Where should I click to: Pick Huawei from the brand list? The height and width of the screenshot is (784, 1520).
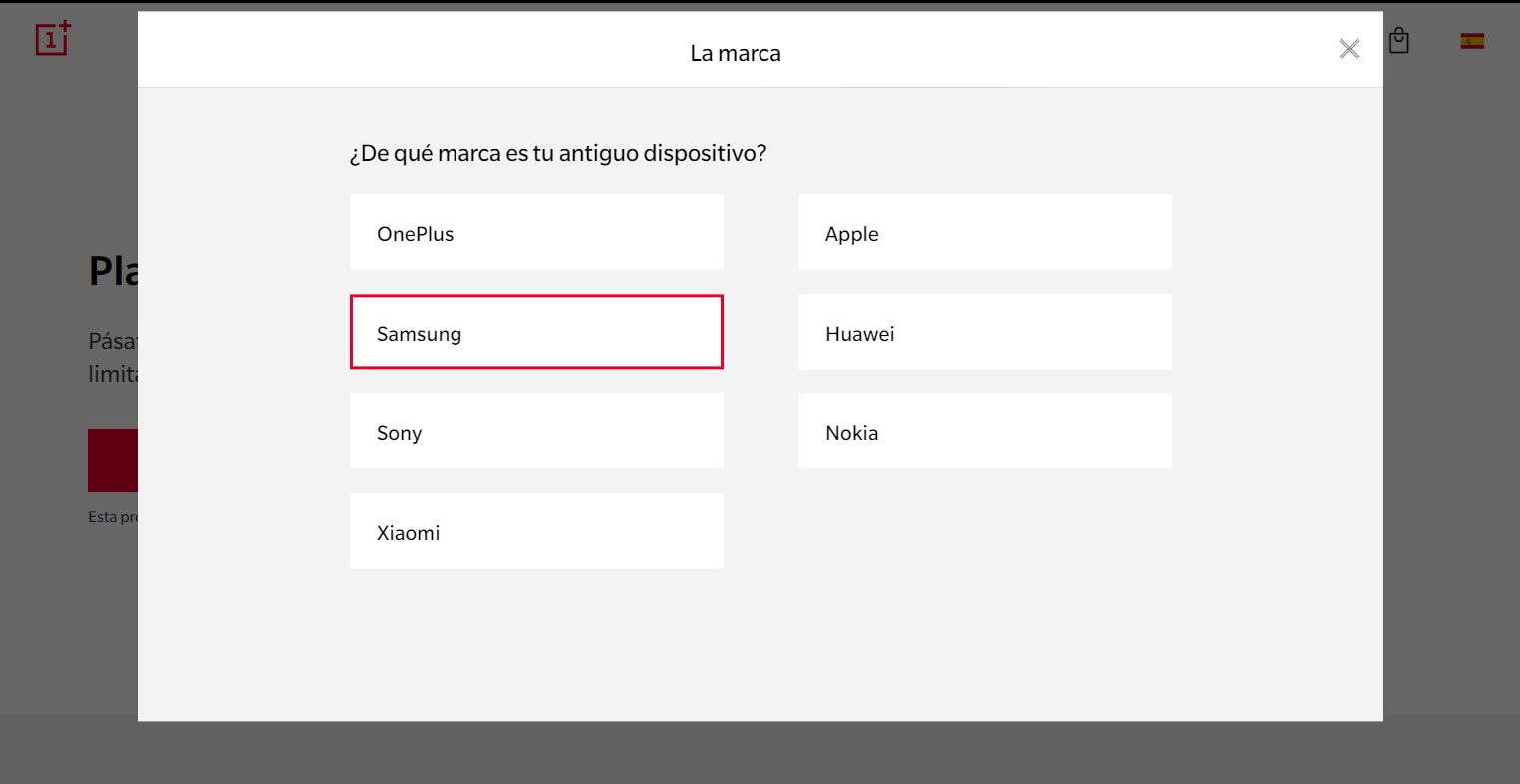(985, 332)
